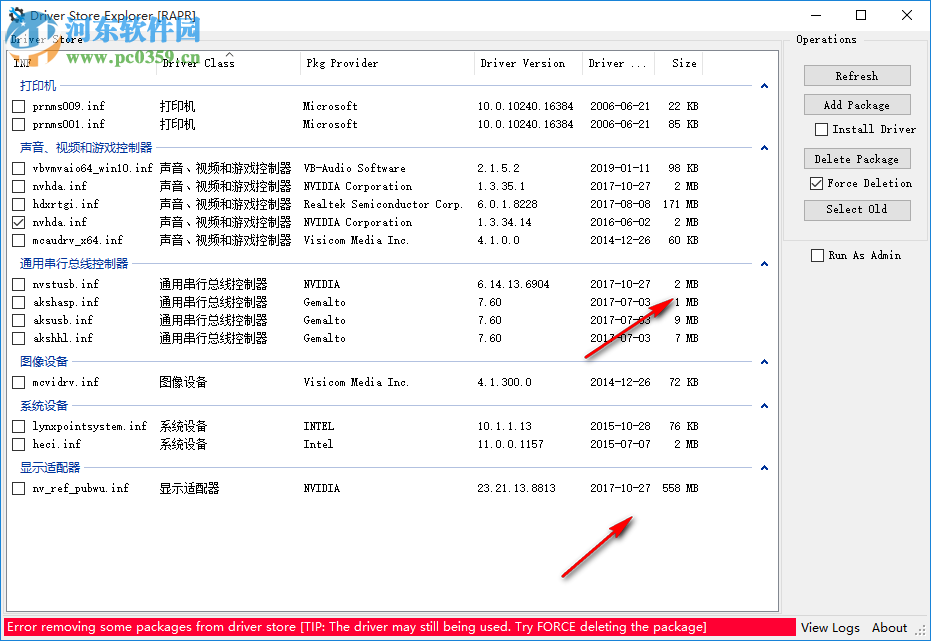Click the 系统设备 group header label
This screenshot has height=641, width=931.
point(44,406)
